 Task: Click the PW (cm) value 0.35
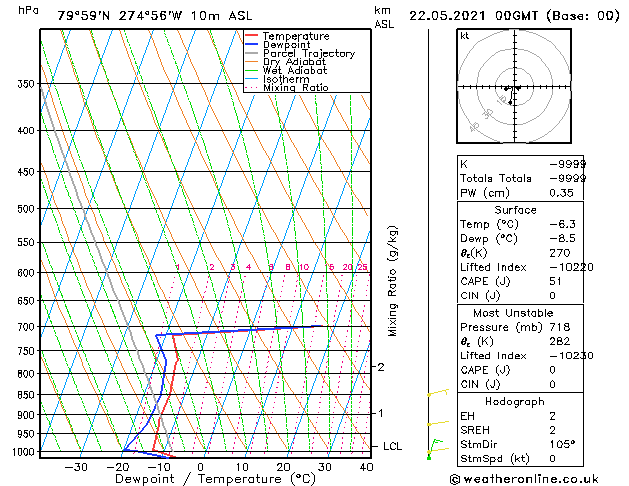tap(561, 193)
